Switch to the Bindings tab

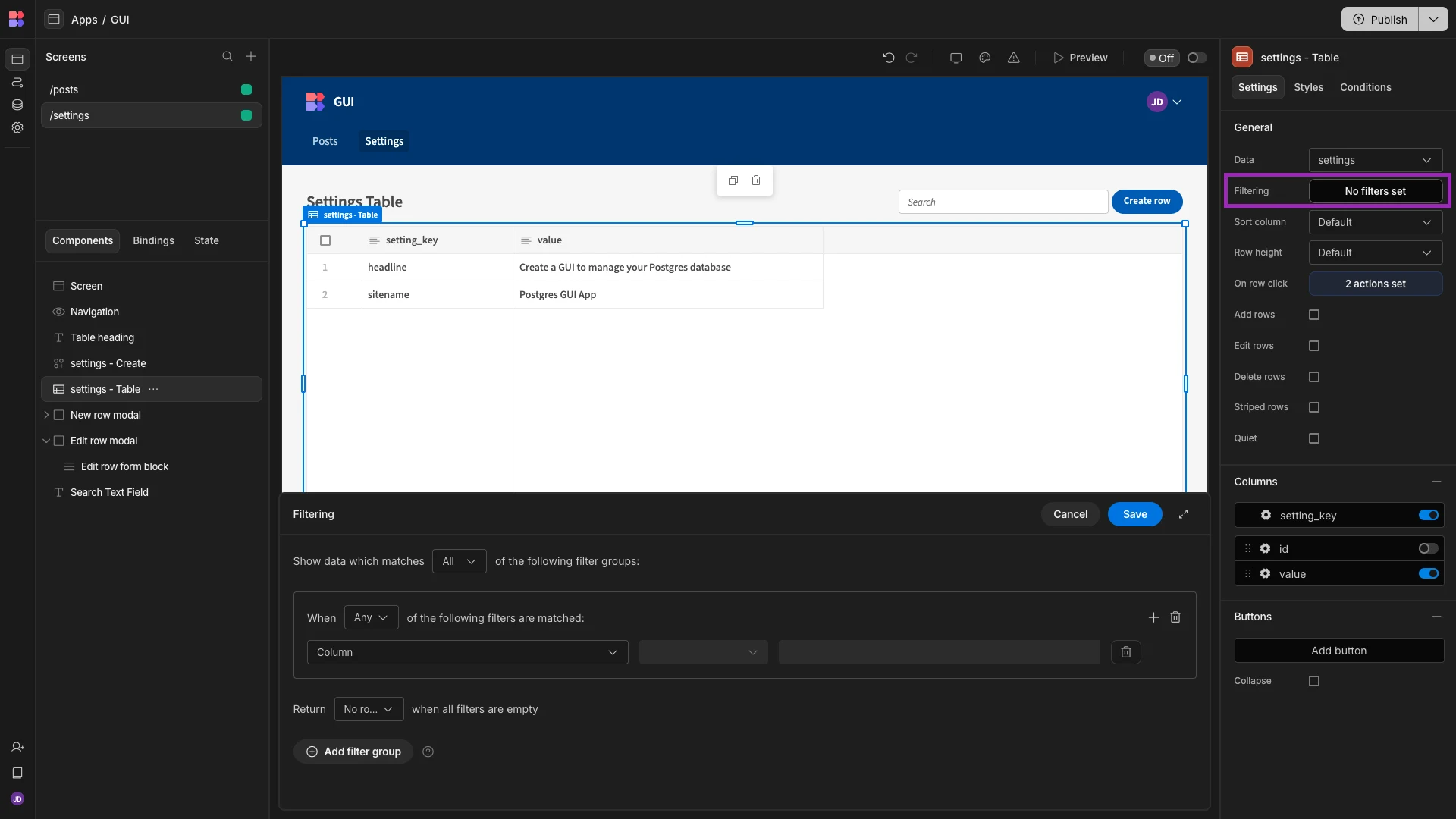(153, 240)
